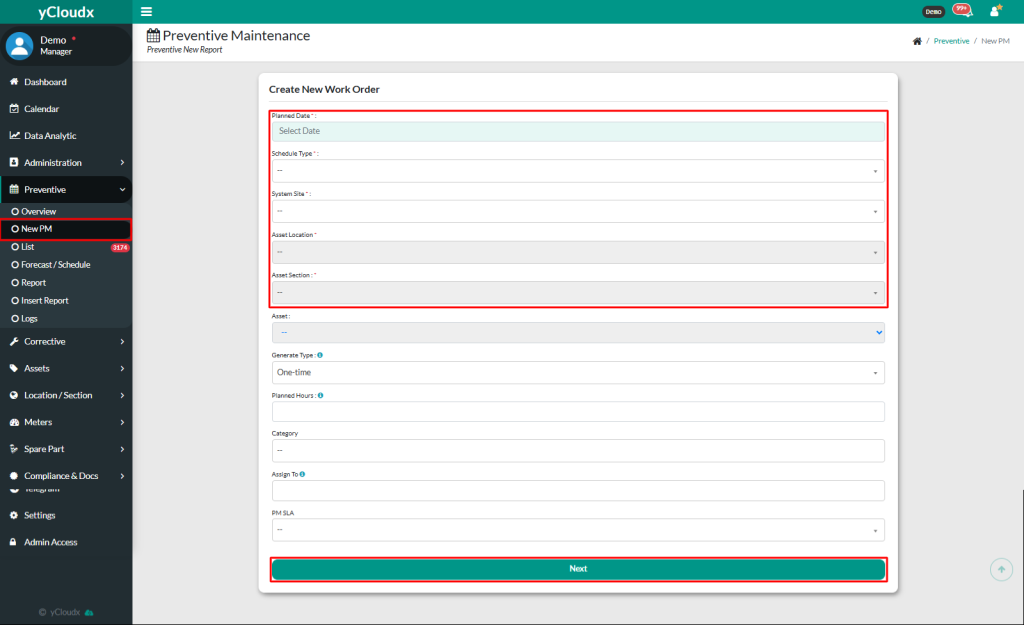
Task: Click the Assign To info icon
Action: (x=302, y=474)
